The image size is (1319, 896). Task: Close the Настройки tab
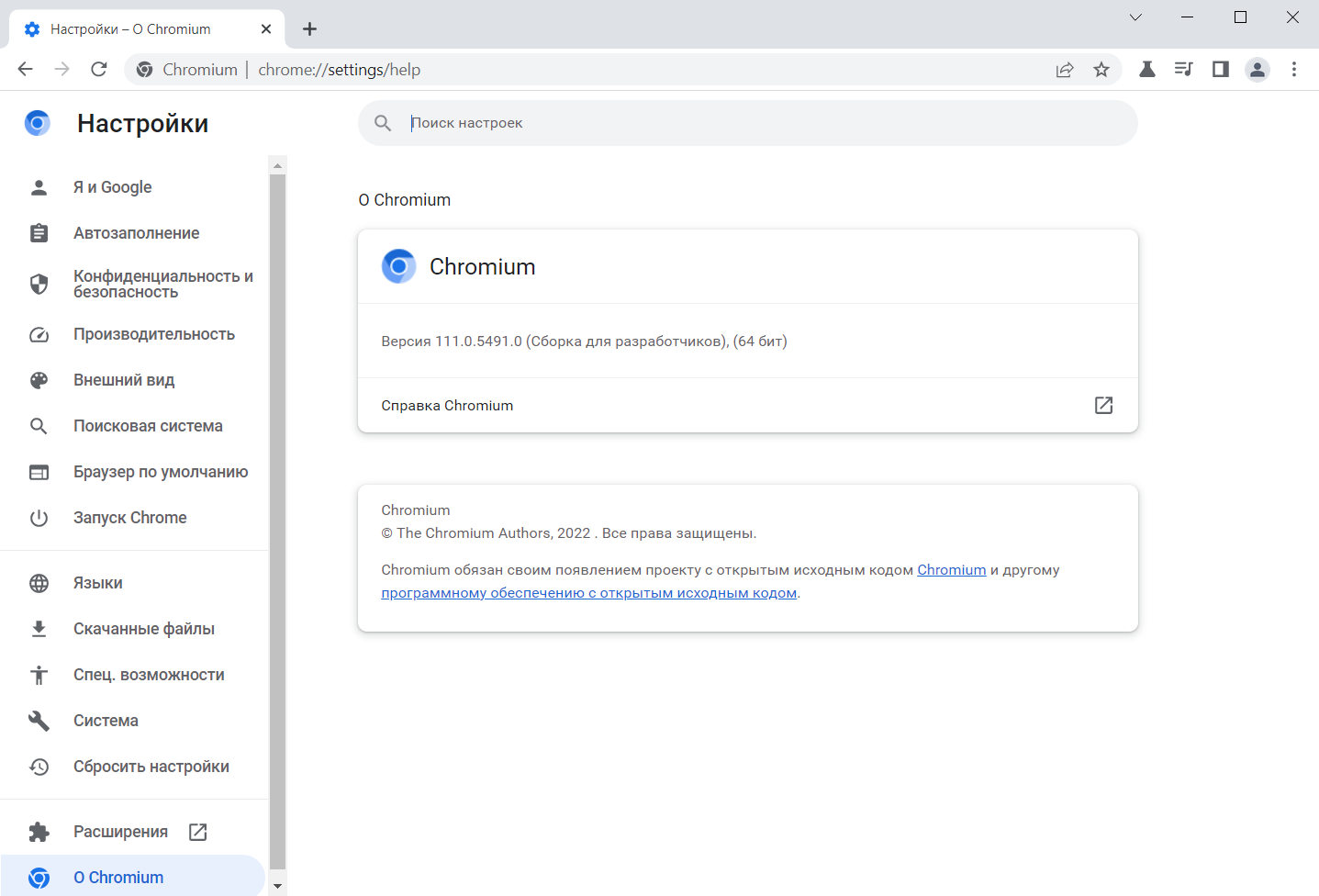[266, 28]
